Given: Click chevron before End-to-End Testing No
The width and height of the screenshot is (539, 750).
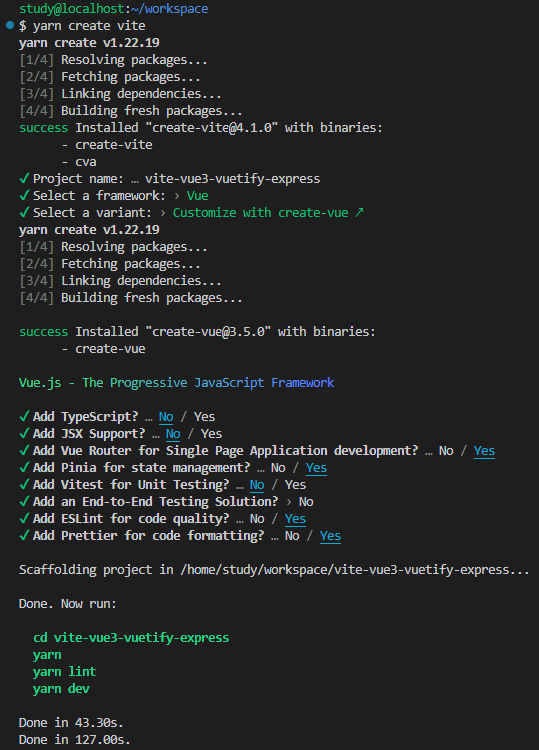Looking at the screenshot, I should tap(289, 502).
